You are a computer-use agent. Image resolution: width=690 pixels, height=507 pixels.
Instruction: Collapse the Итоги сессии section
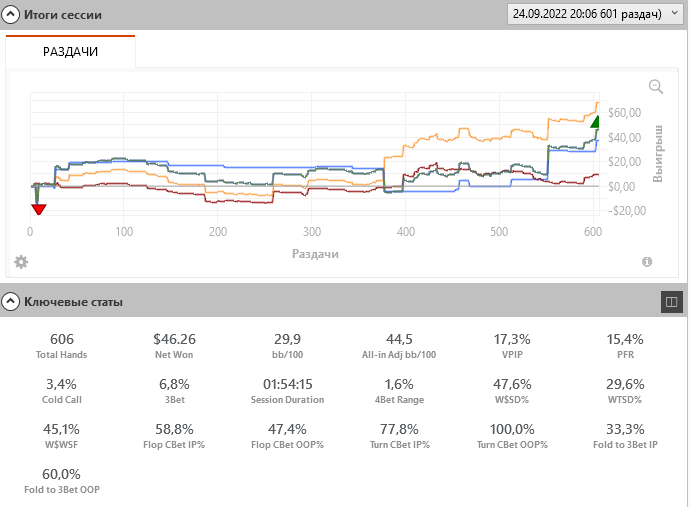tap(12, 15)
